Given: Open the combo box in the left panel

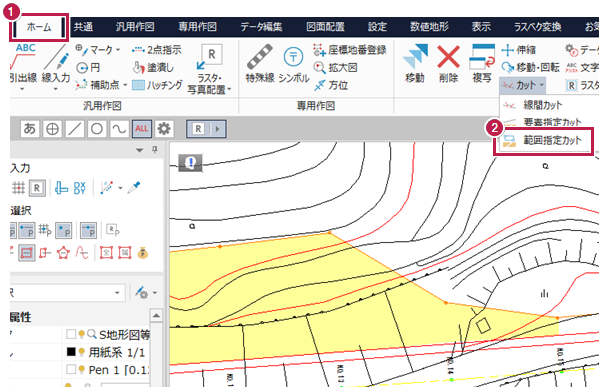Looking at the screenshot, I should 68,293.
